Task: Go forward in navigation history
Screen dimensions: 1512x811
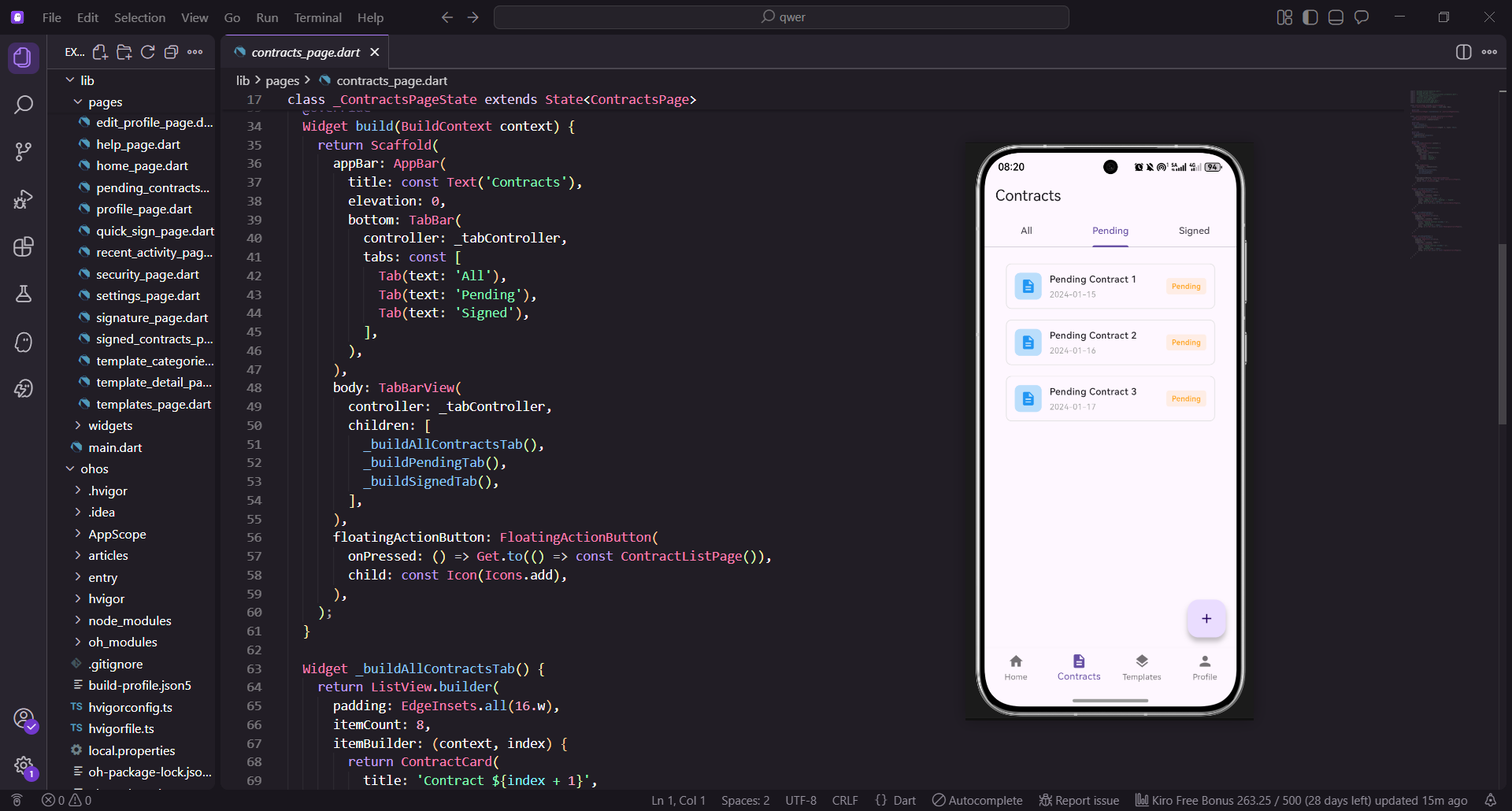Action: pos(473,17)
